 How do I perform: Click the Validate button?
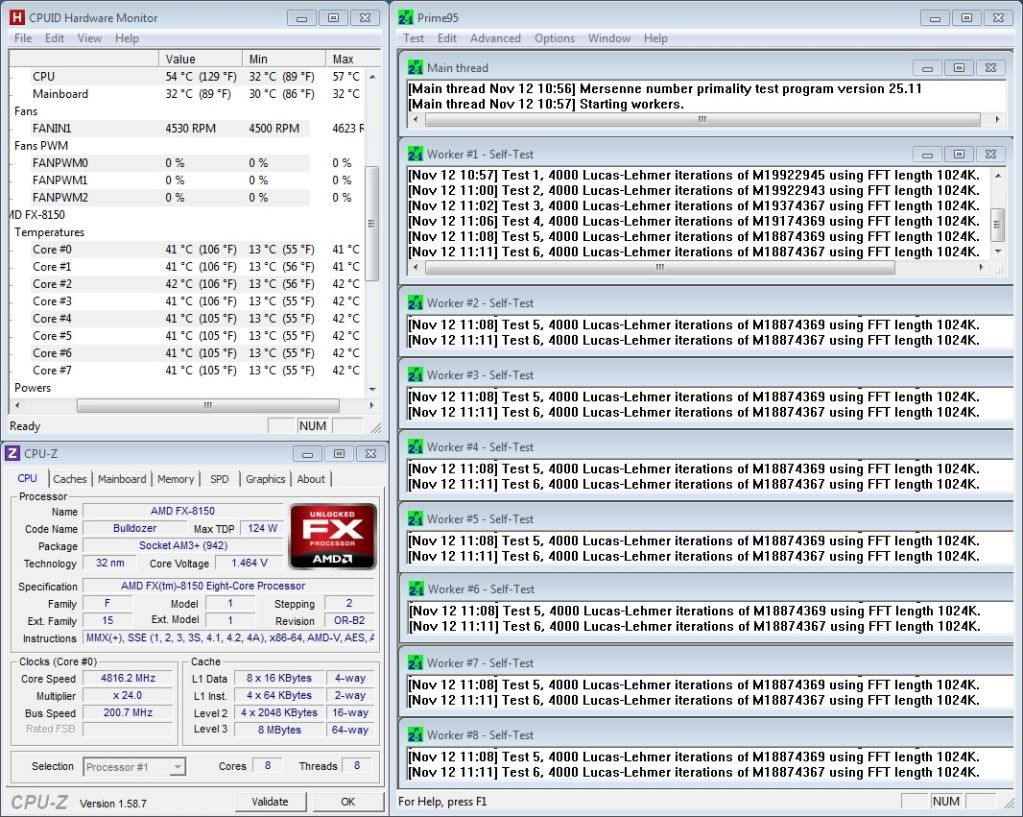pos(270,801)
